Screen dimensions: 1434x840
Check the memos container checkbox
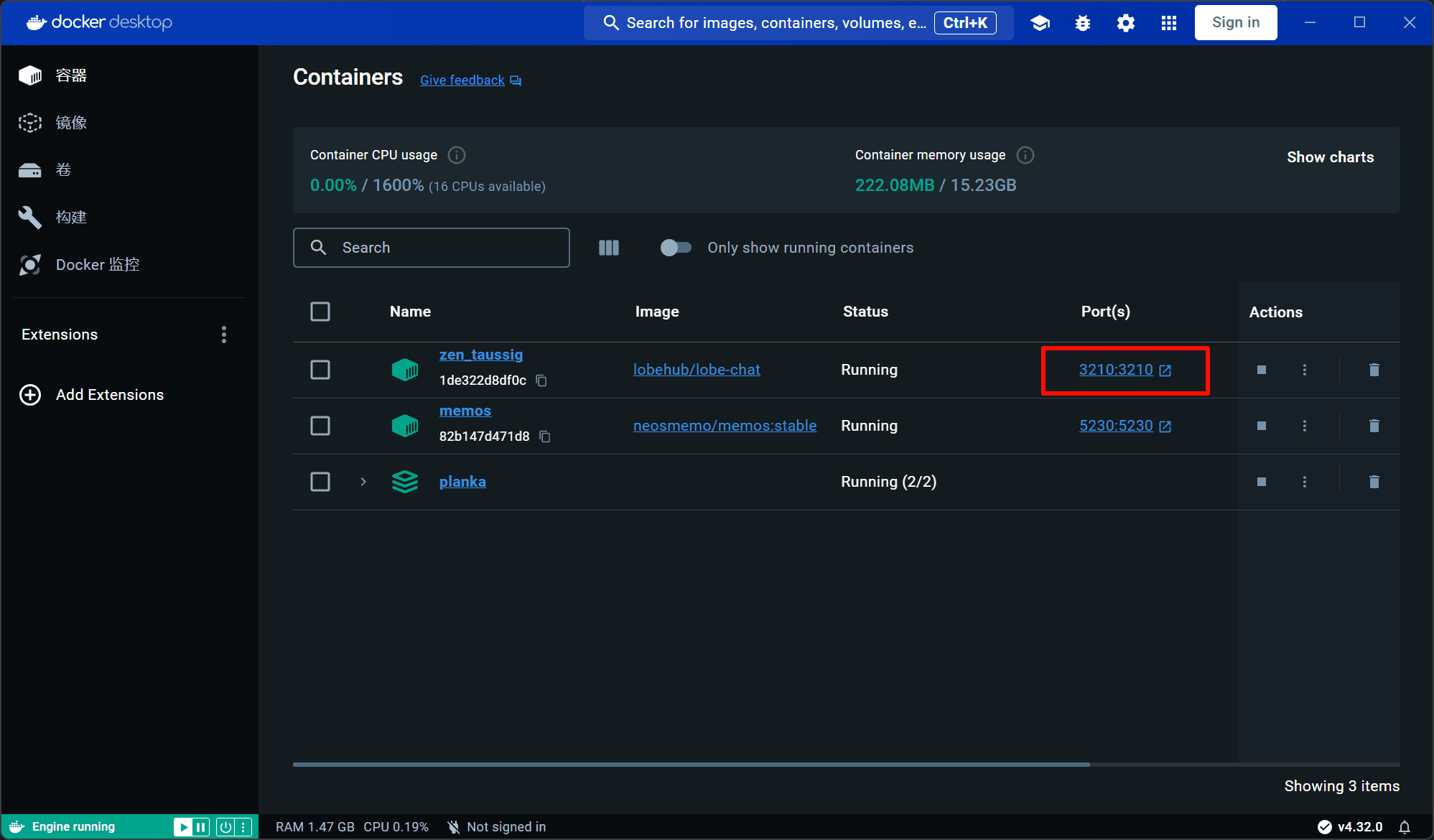click(320, 426)
